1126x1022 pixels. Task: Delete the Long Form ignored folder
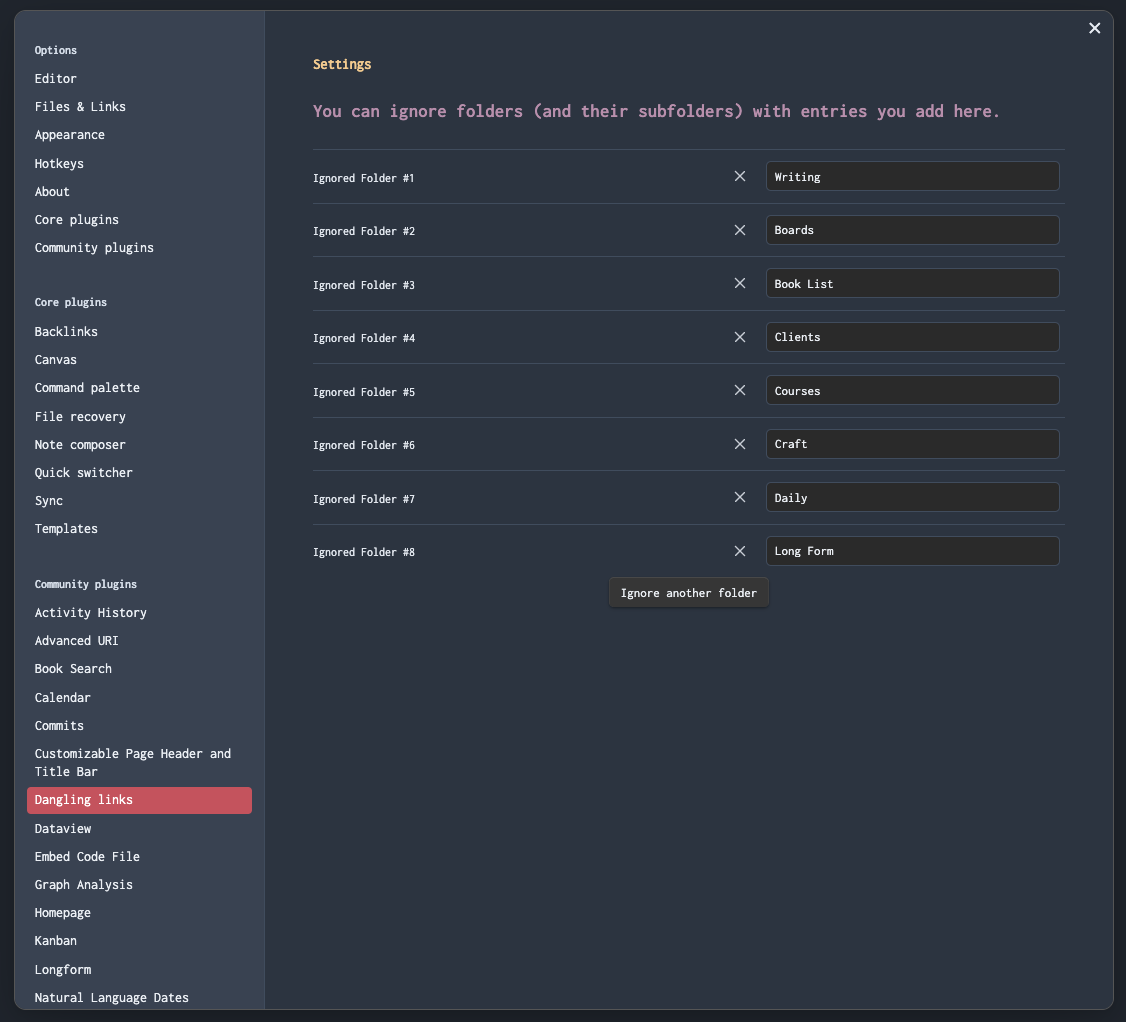740,551
